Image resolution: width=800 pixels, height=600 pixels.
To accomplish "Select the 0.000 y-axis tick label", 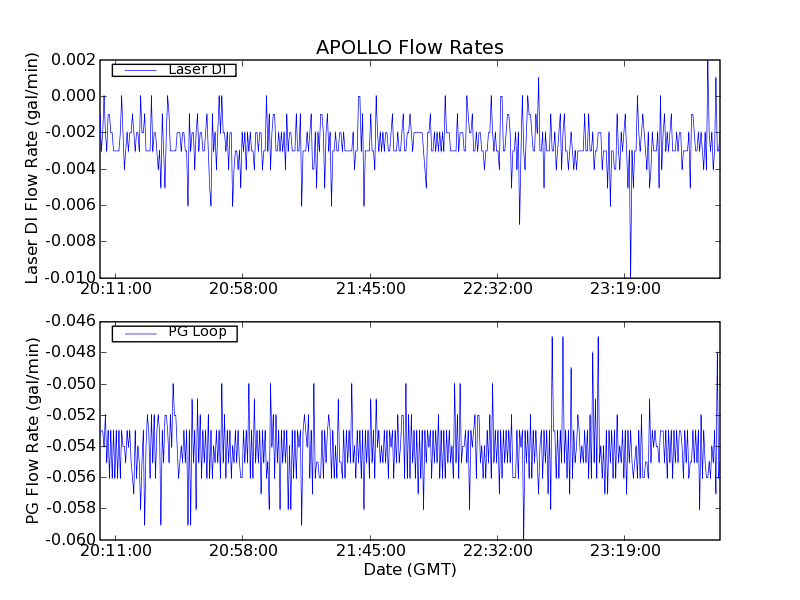I will point(73,96).
